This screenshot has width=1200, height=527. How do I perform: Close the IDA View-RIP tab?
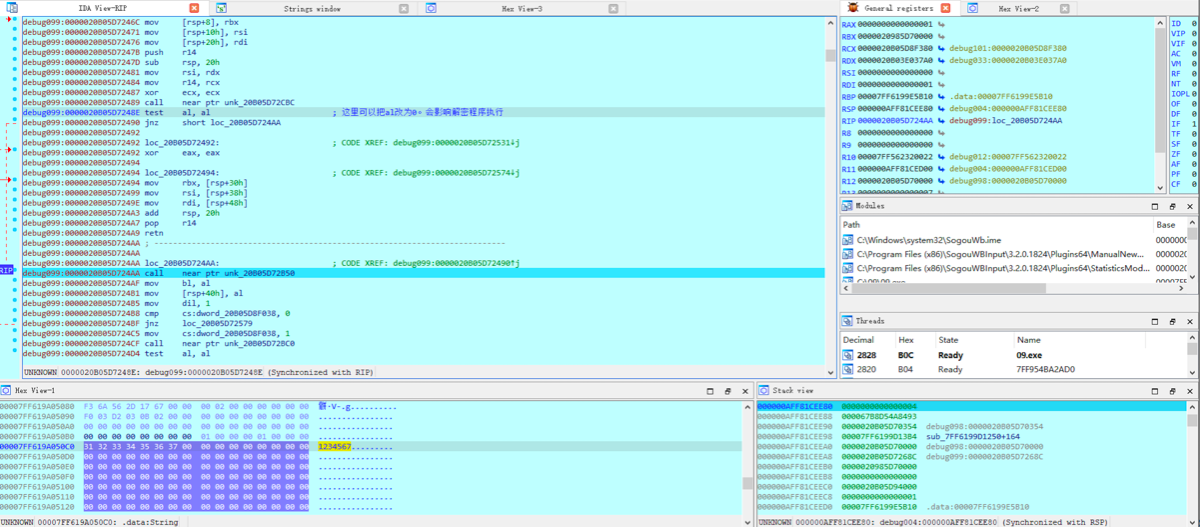point(194,8)
